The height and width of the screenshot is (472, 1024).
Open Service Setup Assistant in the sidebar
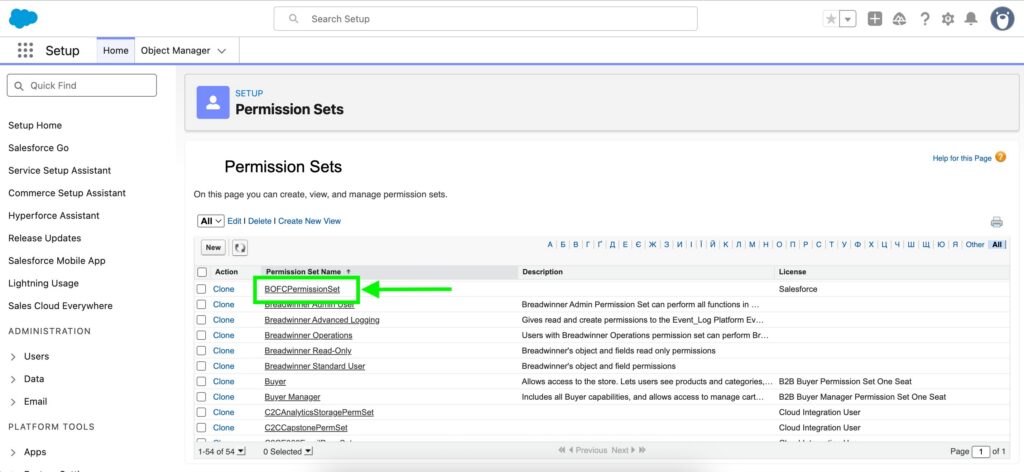point(59,170)
